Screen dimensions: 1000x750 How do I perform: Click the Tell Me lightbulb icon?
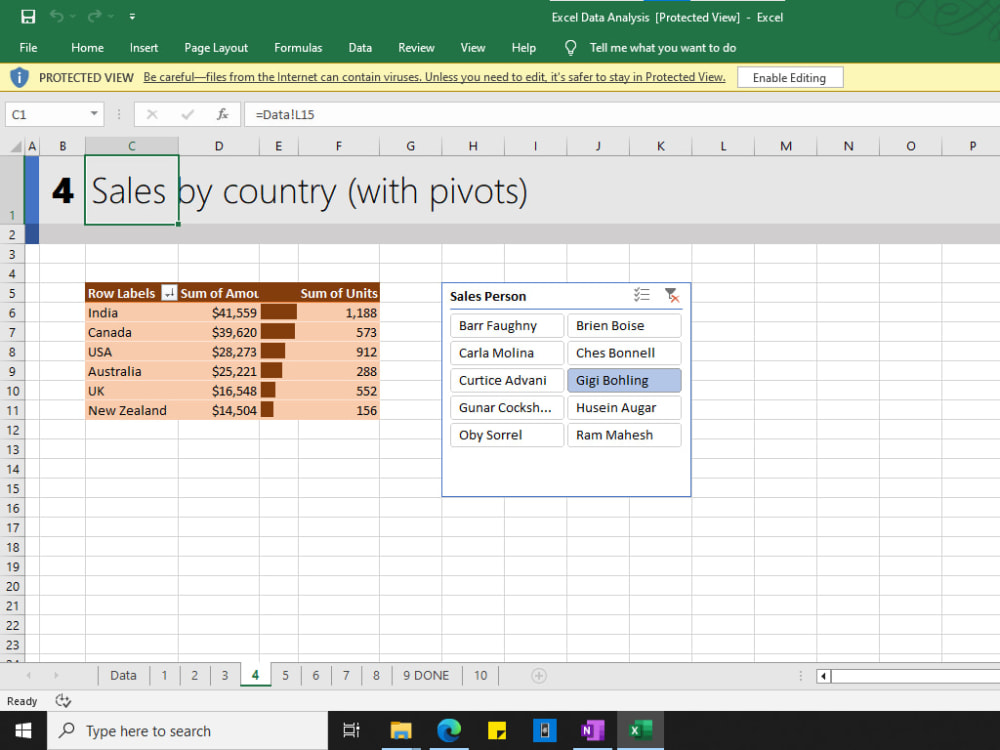coord(569,47)
